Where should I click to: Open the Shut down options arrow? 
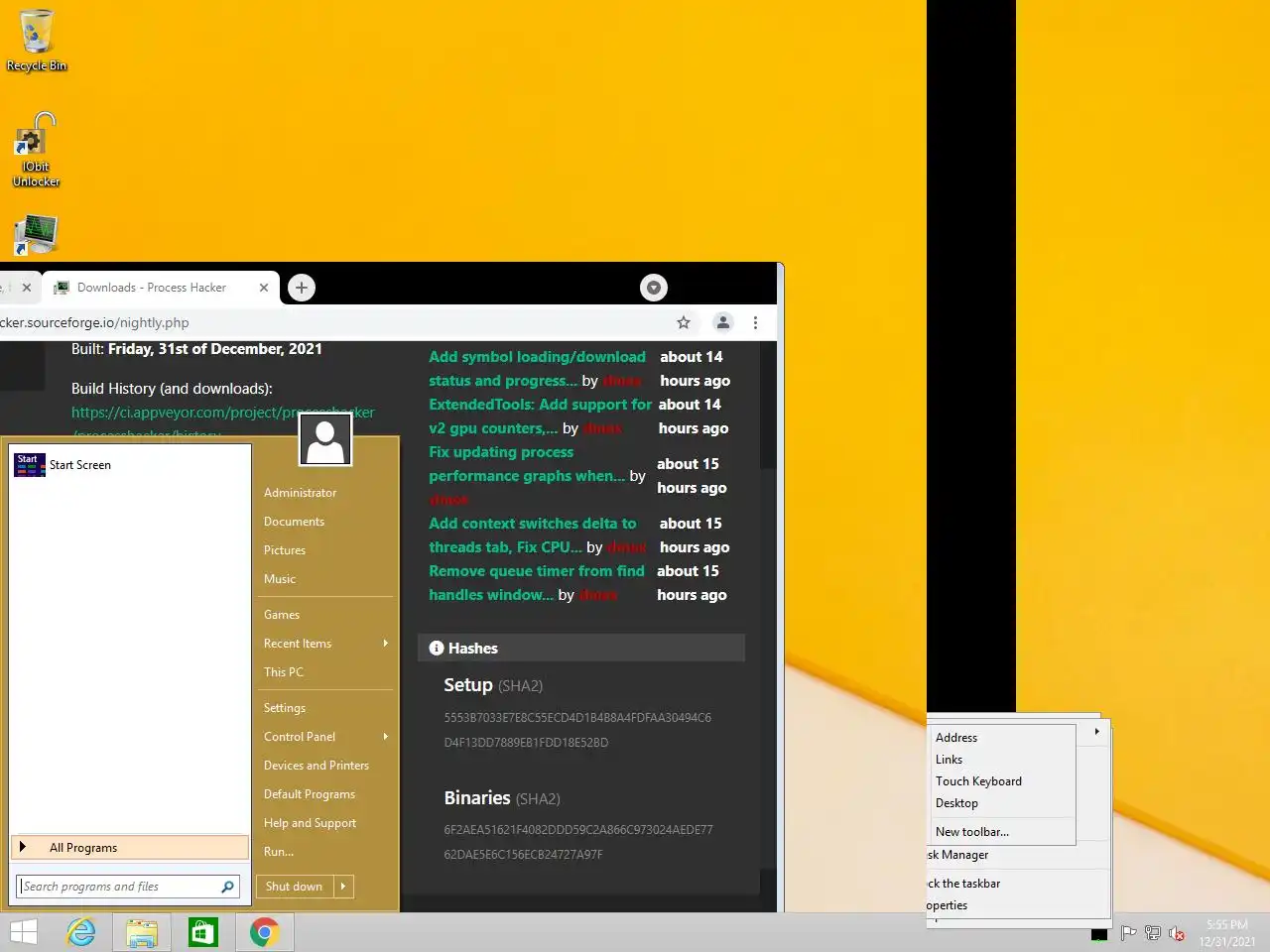point(343,887)
